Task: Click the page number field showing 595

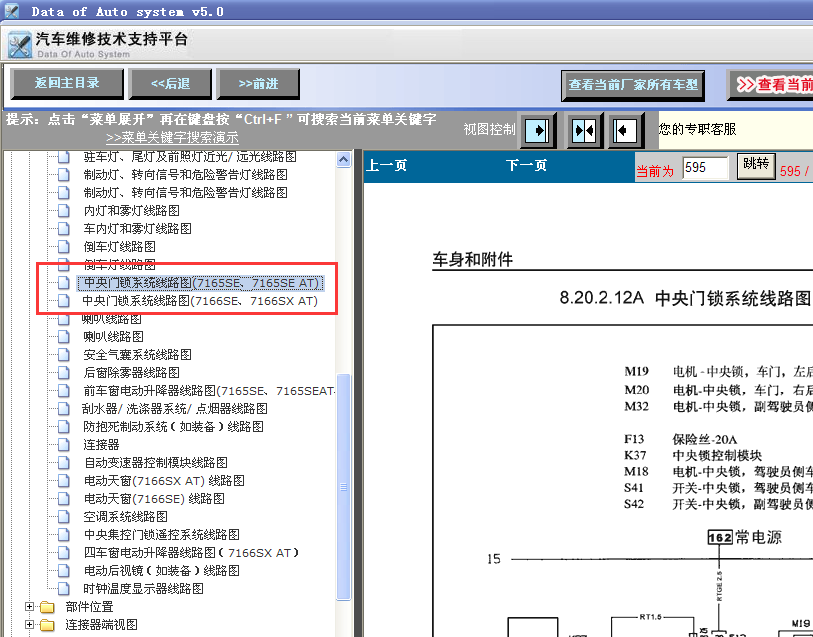Action: 705,168
